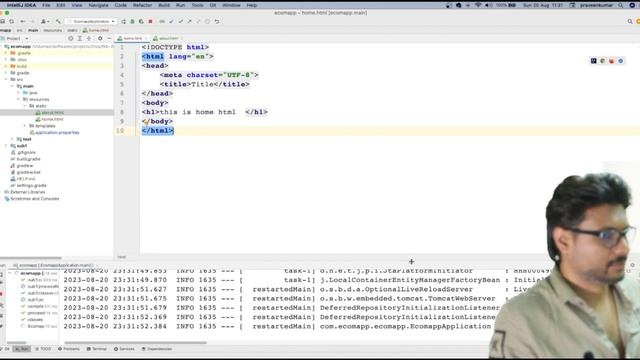Open in Firefox browser icon in editor
Viewport: 640px width, 360px height.
611,61
